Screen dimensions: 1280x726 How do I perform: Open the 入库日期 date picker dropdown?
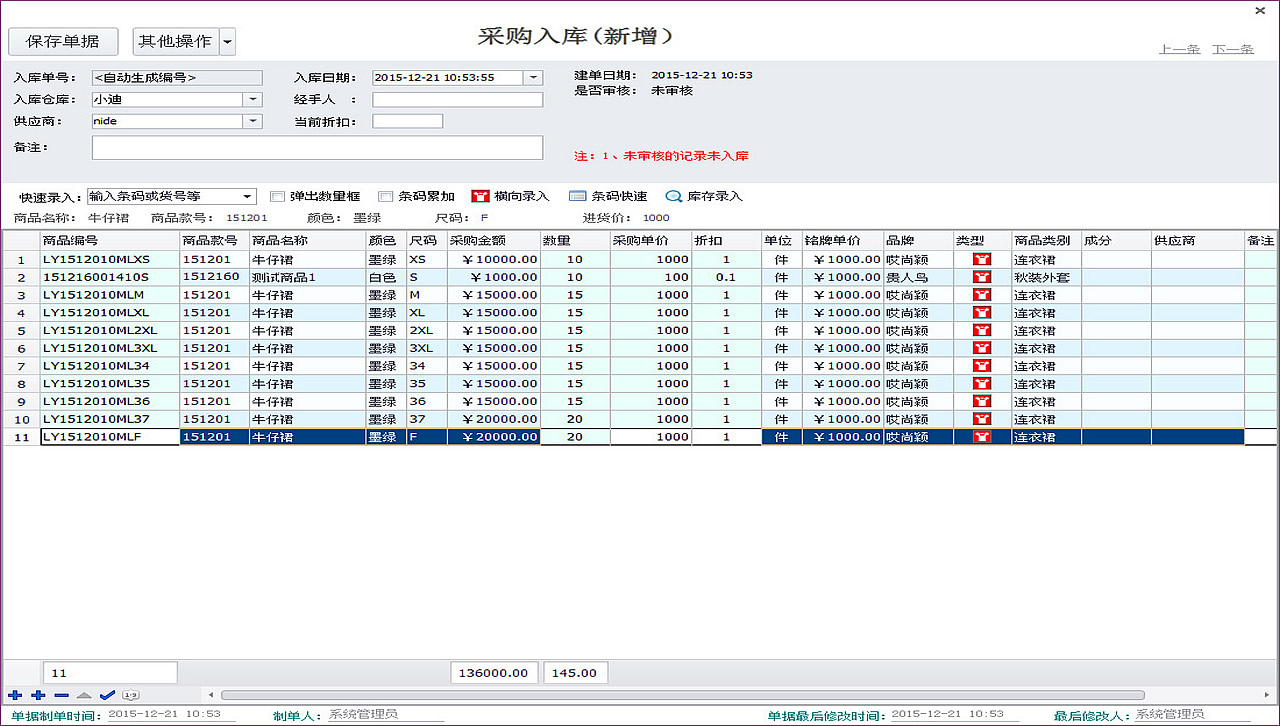click(533, 78)
